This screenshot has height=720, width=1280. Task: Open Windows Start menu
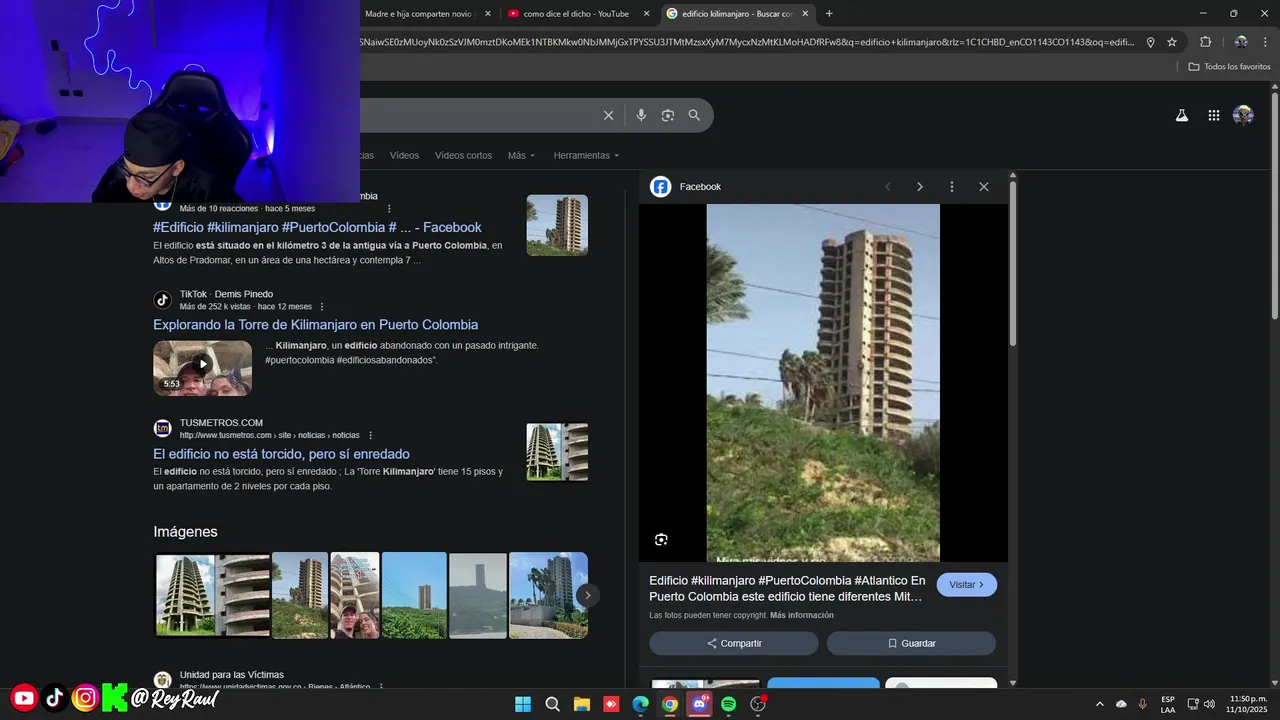click(x=523, y=704)
